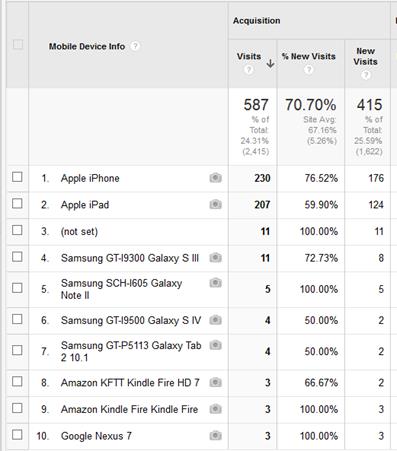Toggle sort arrow on Visits column
Viewport: 397px width, 451px height.
tap(270, 63)
